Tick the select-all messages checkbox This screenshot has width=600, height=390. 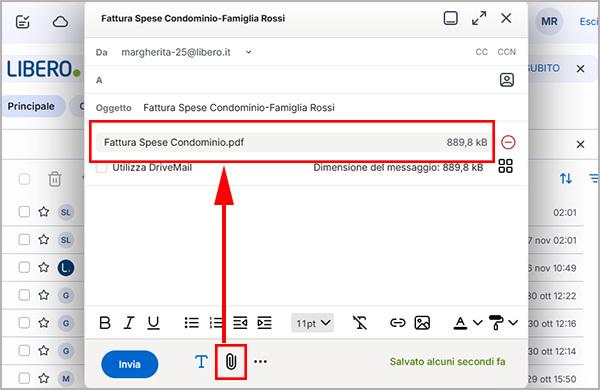pyautogui.click(x=24, y=179)
